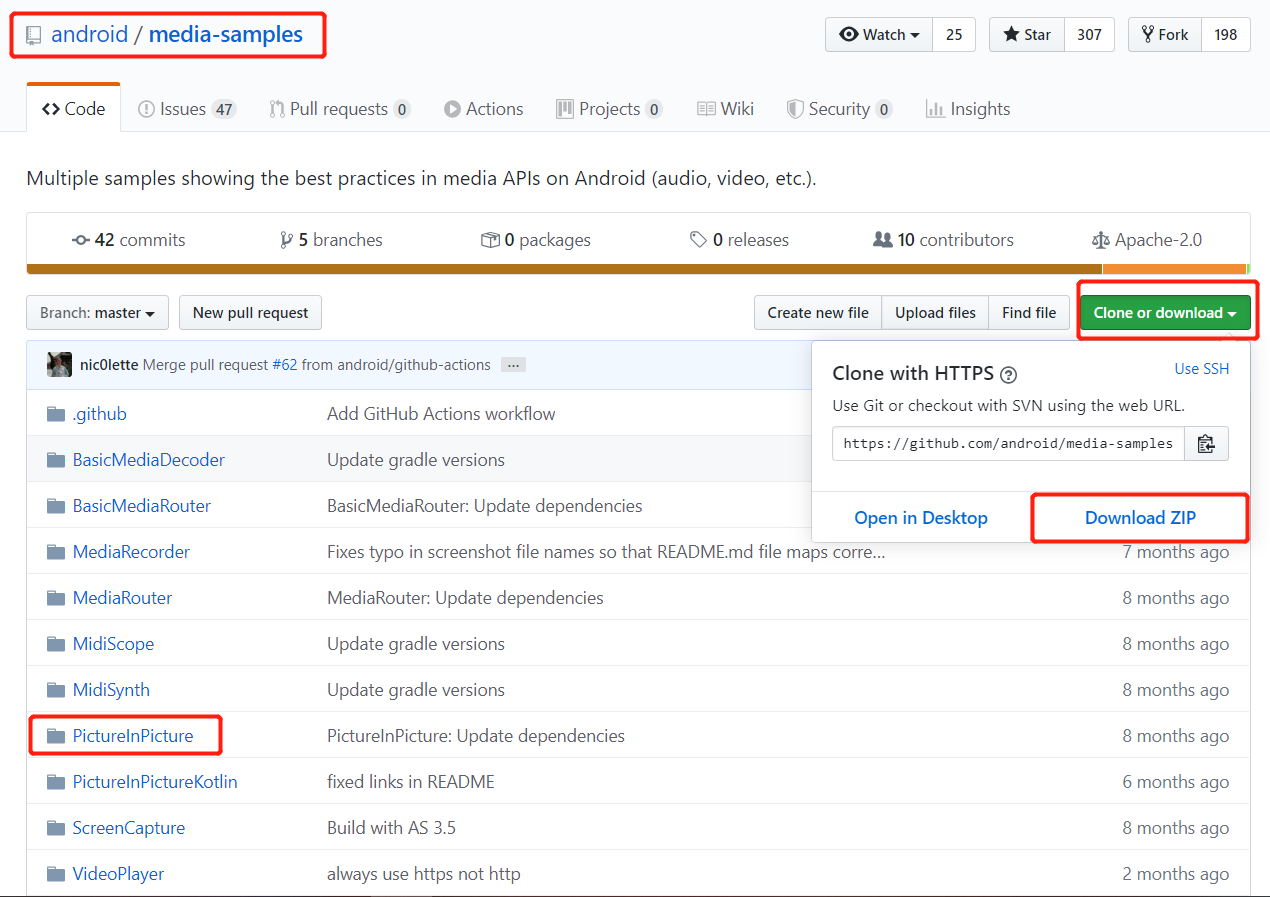1270x897 pixels.
Task: Open the android organization link
Action: [x=90, y=34]
